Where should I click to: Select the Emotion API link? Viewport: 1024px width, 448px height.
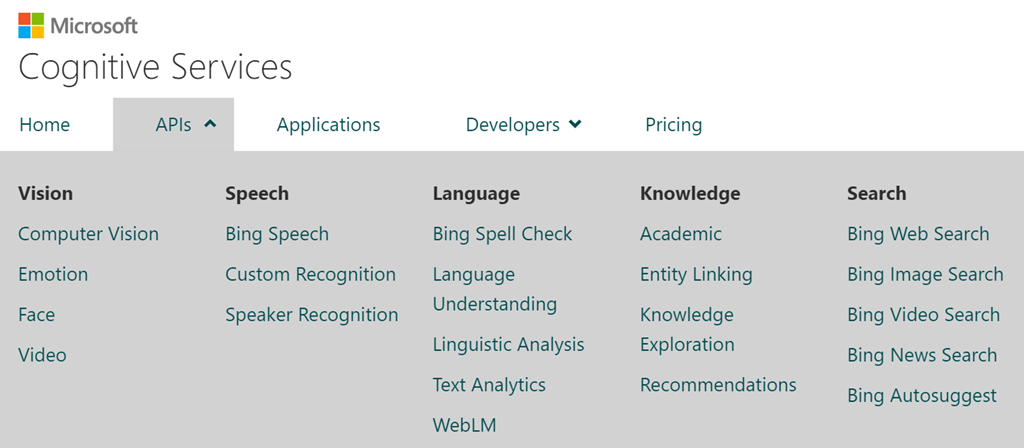tap(53, 274)
